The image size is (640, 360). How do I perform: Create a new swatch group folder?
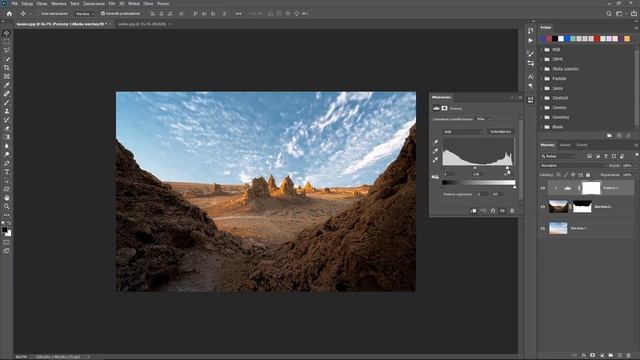pos(609,136)
